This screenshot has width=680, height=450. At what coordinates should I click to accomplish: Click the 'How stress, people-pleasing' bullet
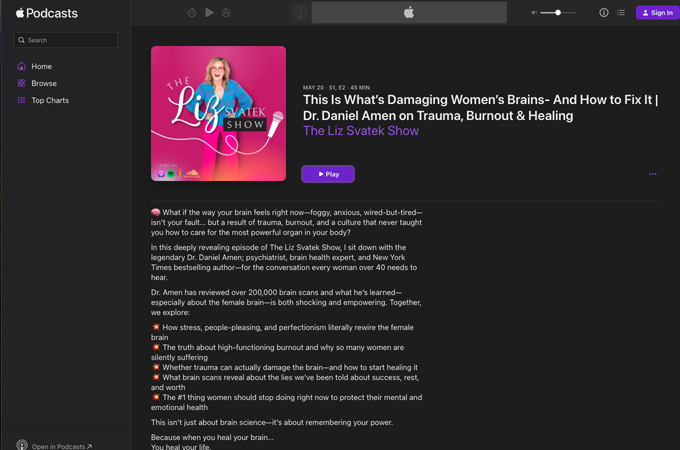[282, 332]
